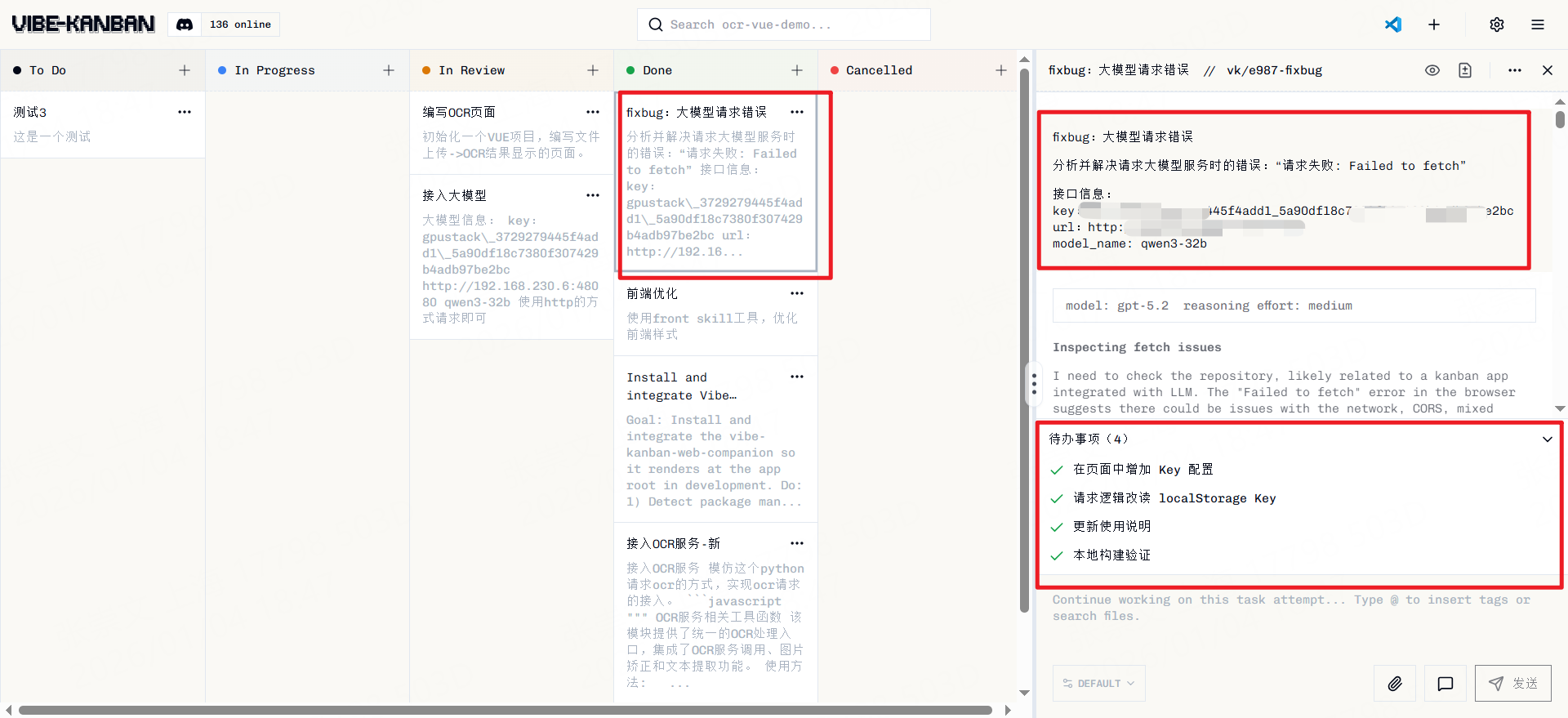Click todo item 在页面中增加 Key 配置

(x=1143, y=470)
